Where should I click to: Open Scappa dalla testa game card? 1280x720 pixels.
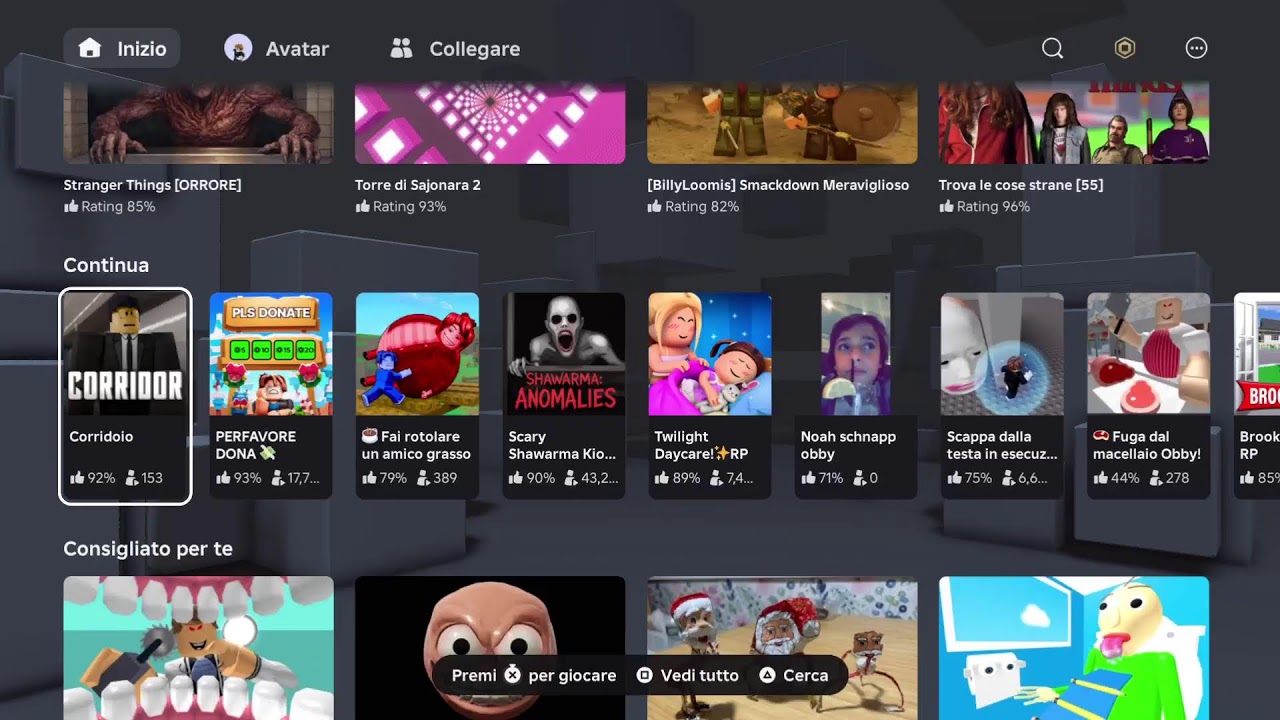tap(1002, 396)
